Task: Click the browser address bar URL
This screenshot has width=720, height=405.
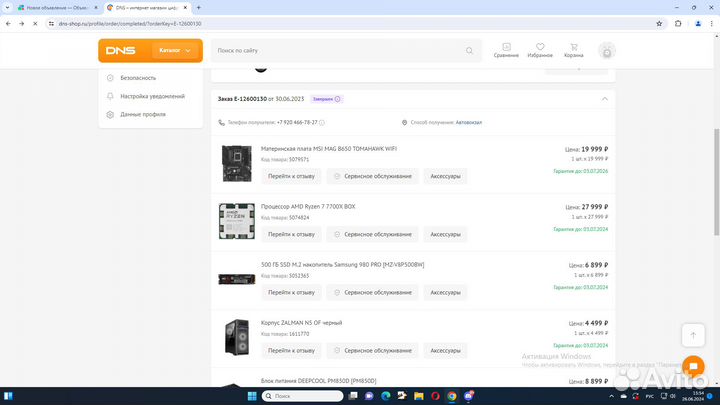Action: (x=129, y=23)
